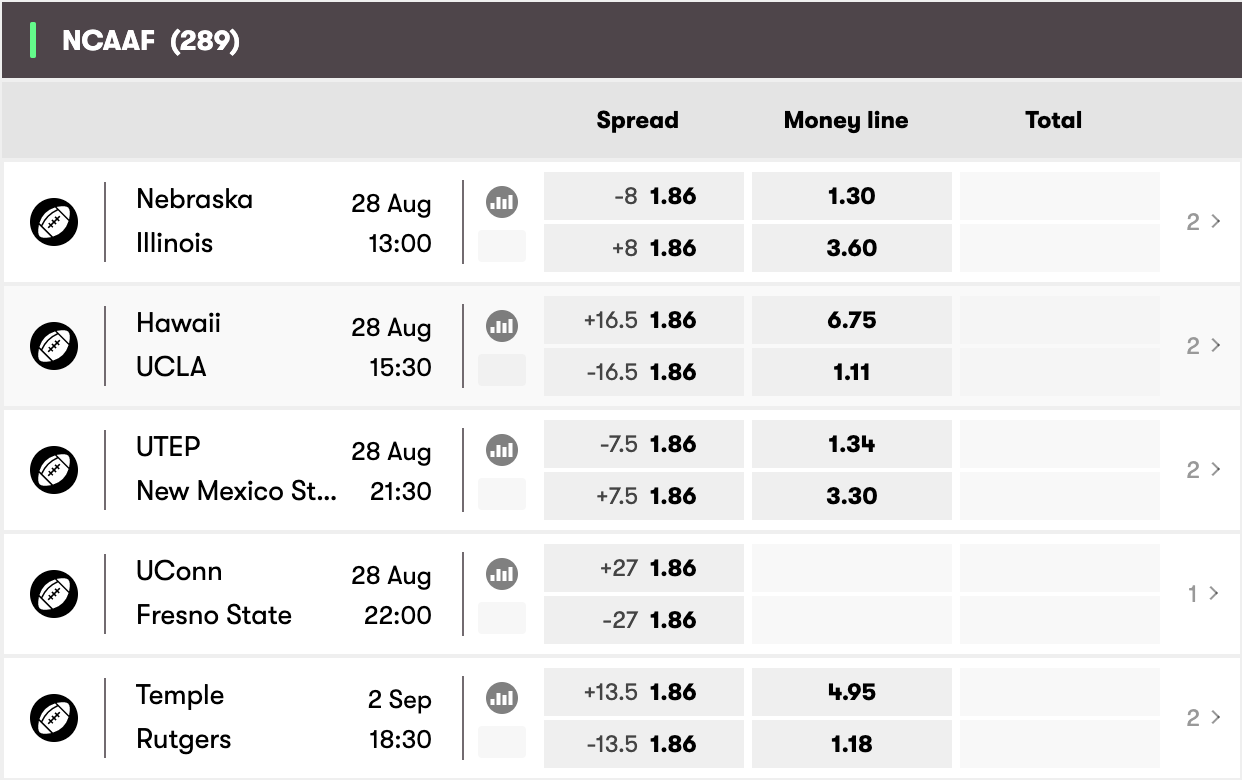Select UCLA -16.5 spread odds

(x=644, y=372)
